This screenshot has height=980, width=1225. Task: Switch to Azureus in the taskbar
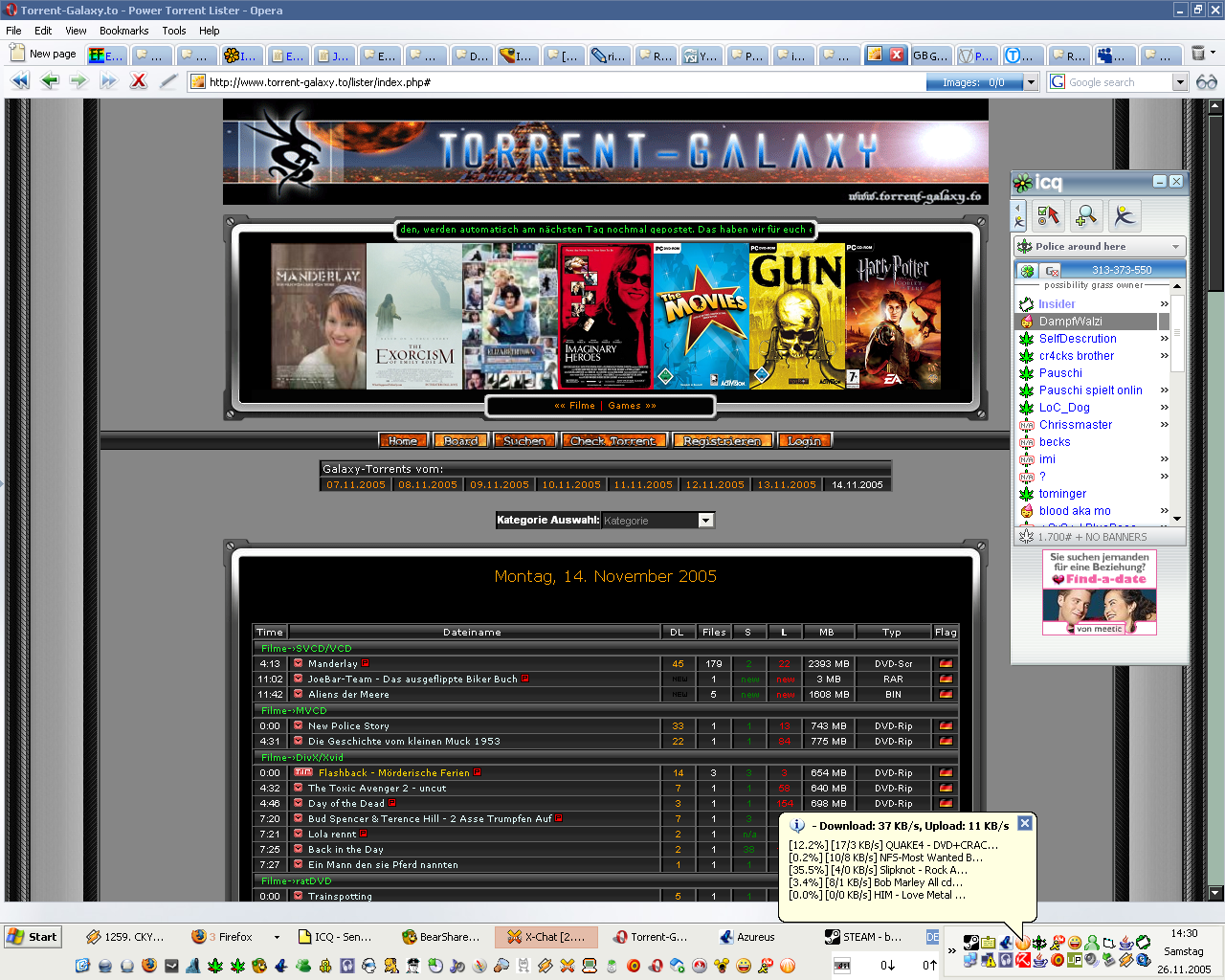coord(756,937)
